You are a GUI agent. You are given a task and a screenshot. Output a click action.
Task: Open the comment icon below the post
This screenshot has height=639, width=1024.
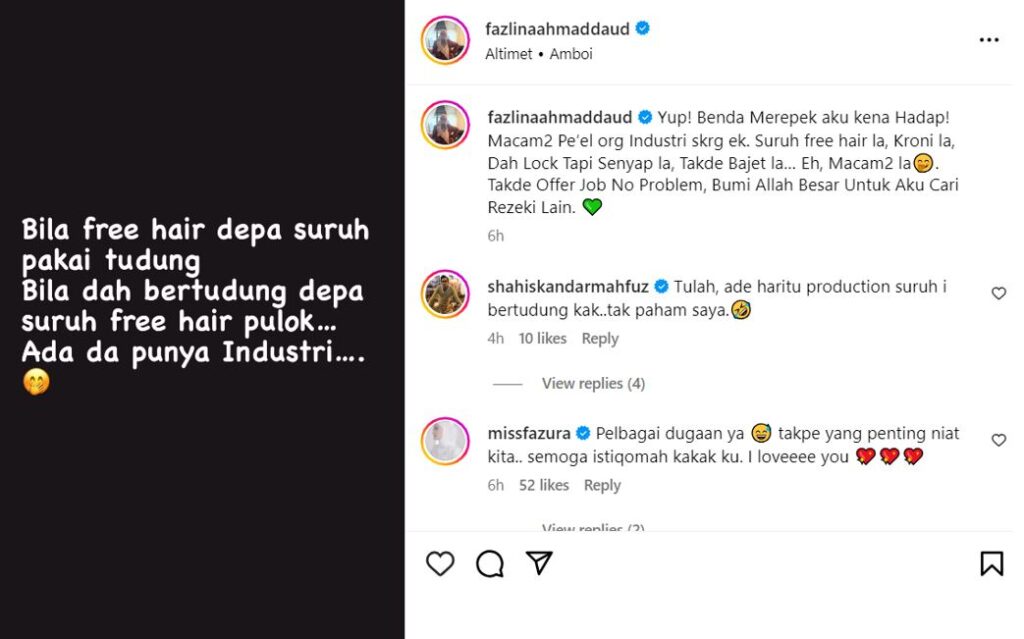coord(489,565)
